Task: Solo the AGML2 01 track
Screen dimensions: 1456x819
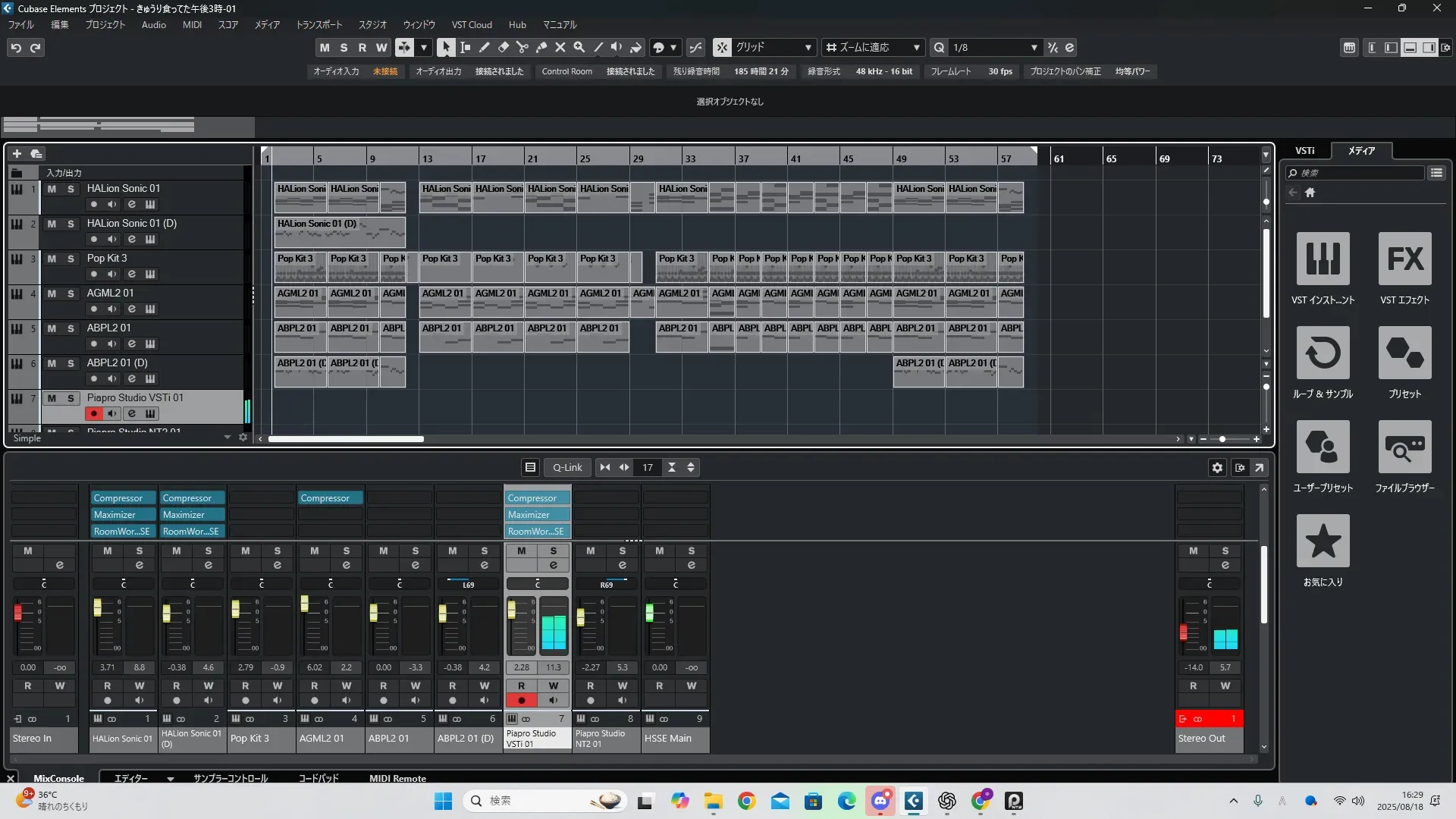Action: click(x=71, y=293)
